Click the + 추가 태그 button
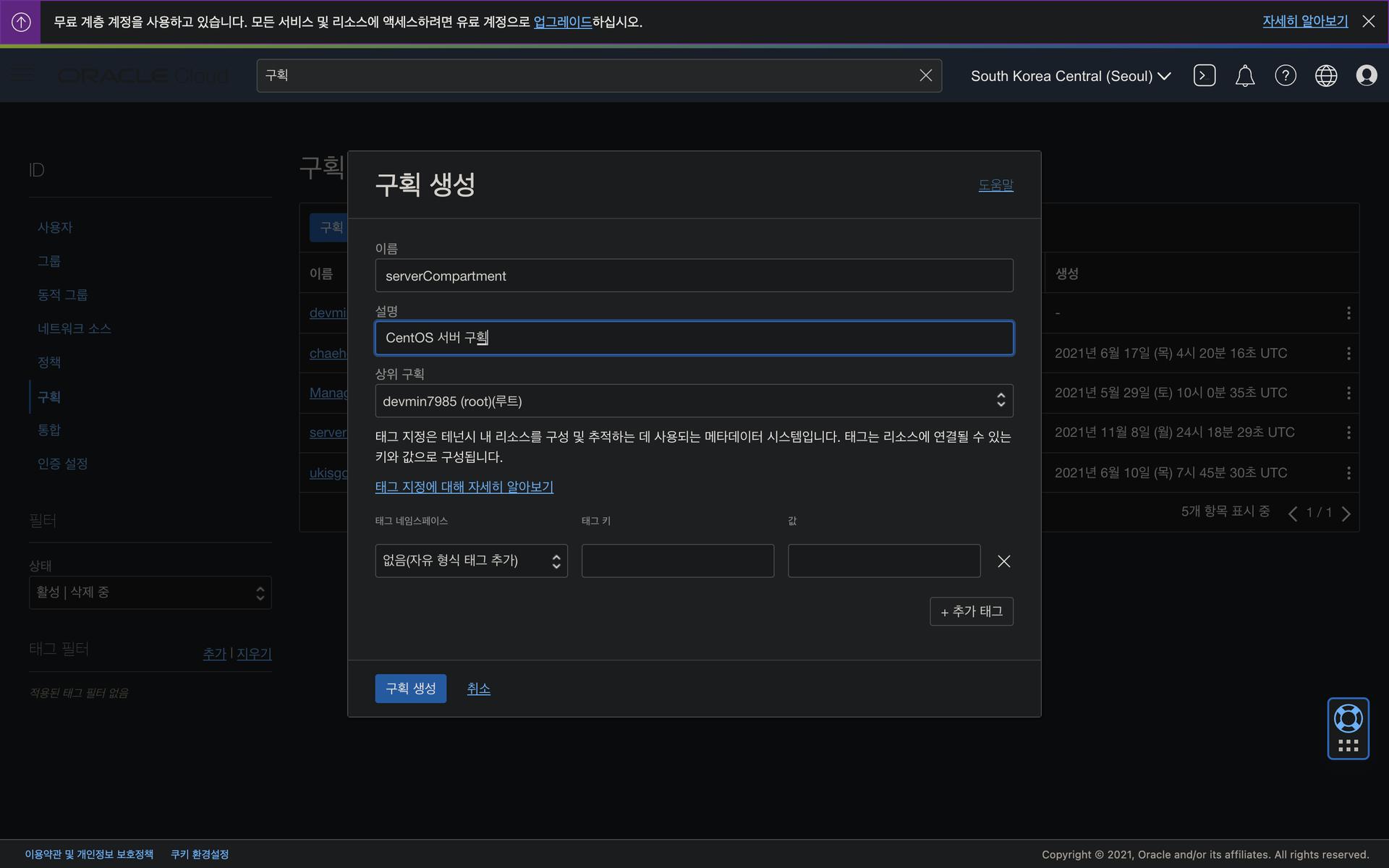 pos(971,611)
